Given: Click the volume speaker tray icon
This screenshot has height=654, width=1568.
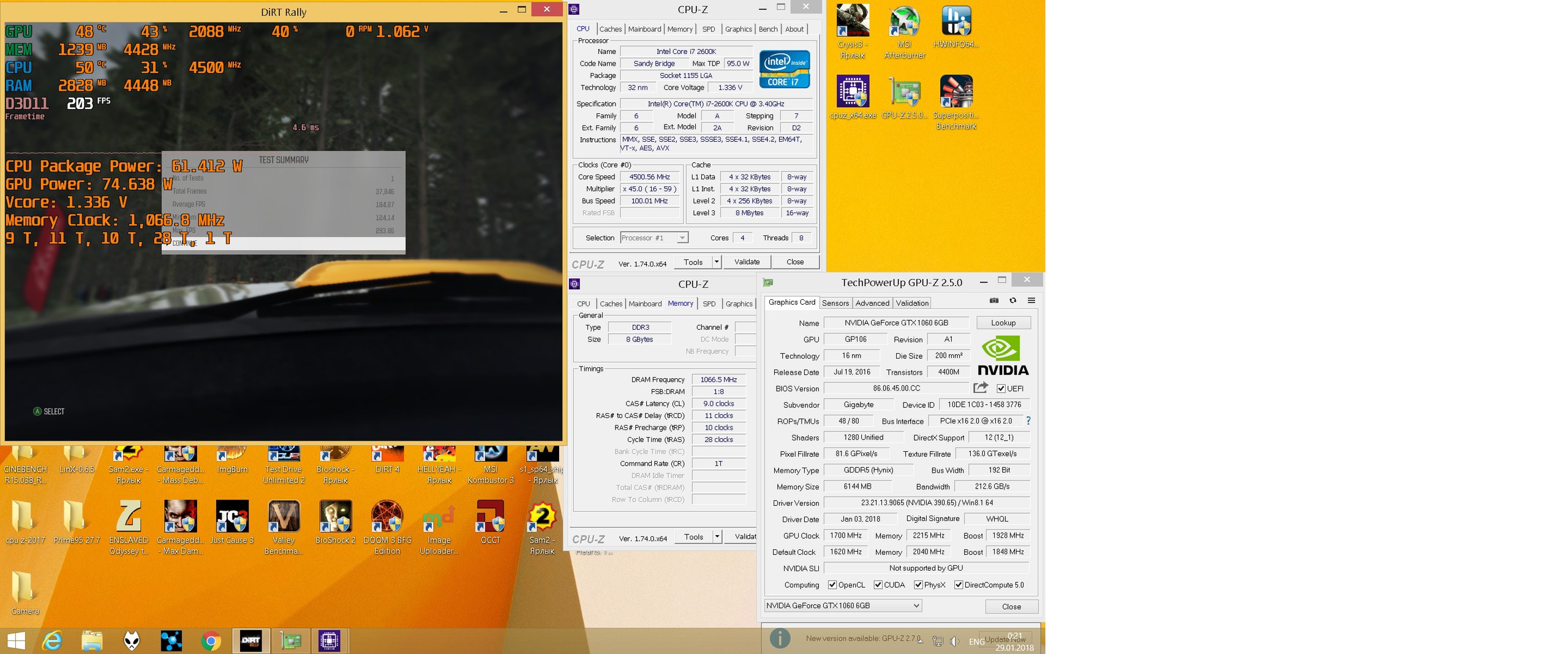Looking at the screenshot, I should tap(954, 641).
